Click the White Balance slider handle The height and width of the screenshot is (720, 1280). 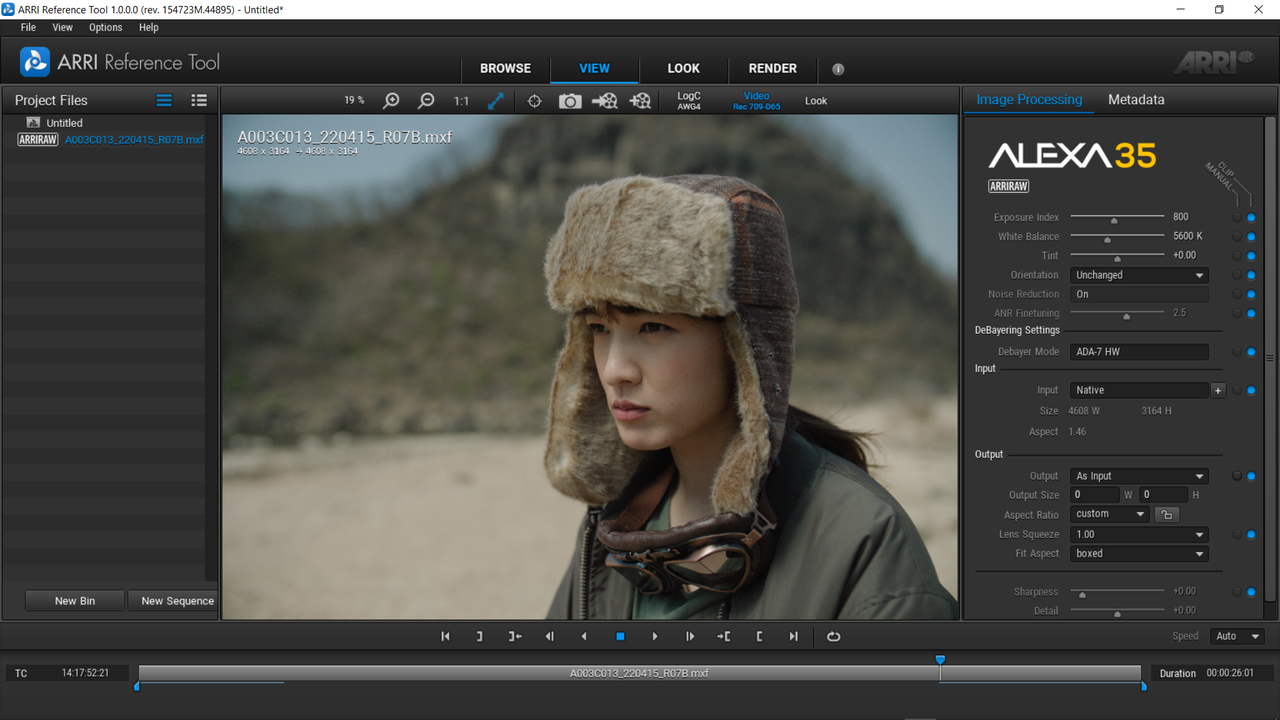coord(1107,240)
